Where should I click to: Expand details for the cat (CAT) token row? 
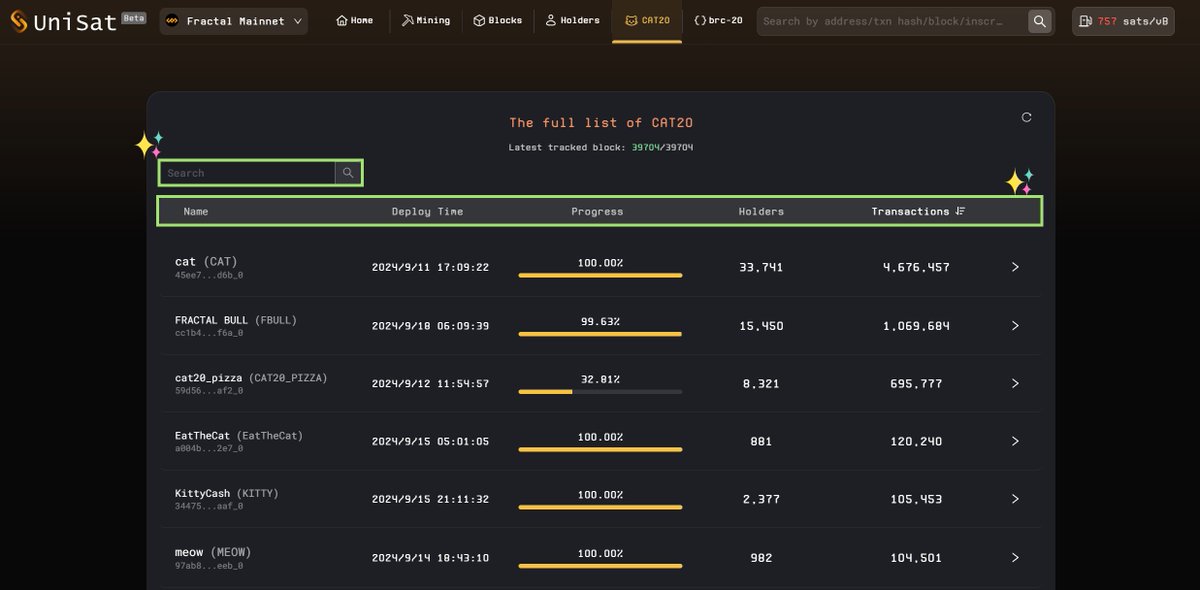click(x=1014, y=267)
